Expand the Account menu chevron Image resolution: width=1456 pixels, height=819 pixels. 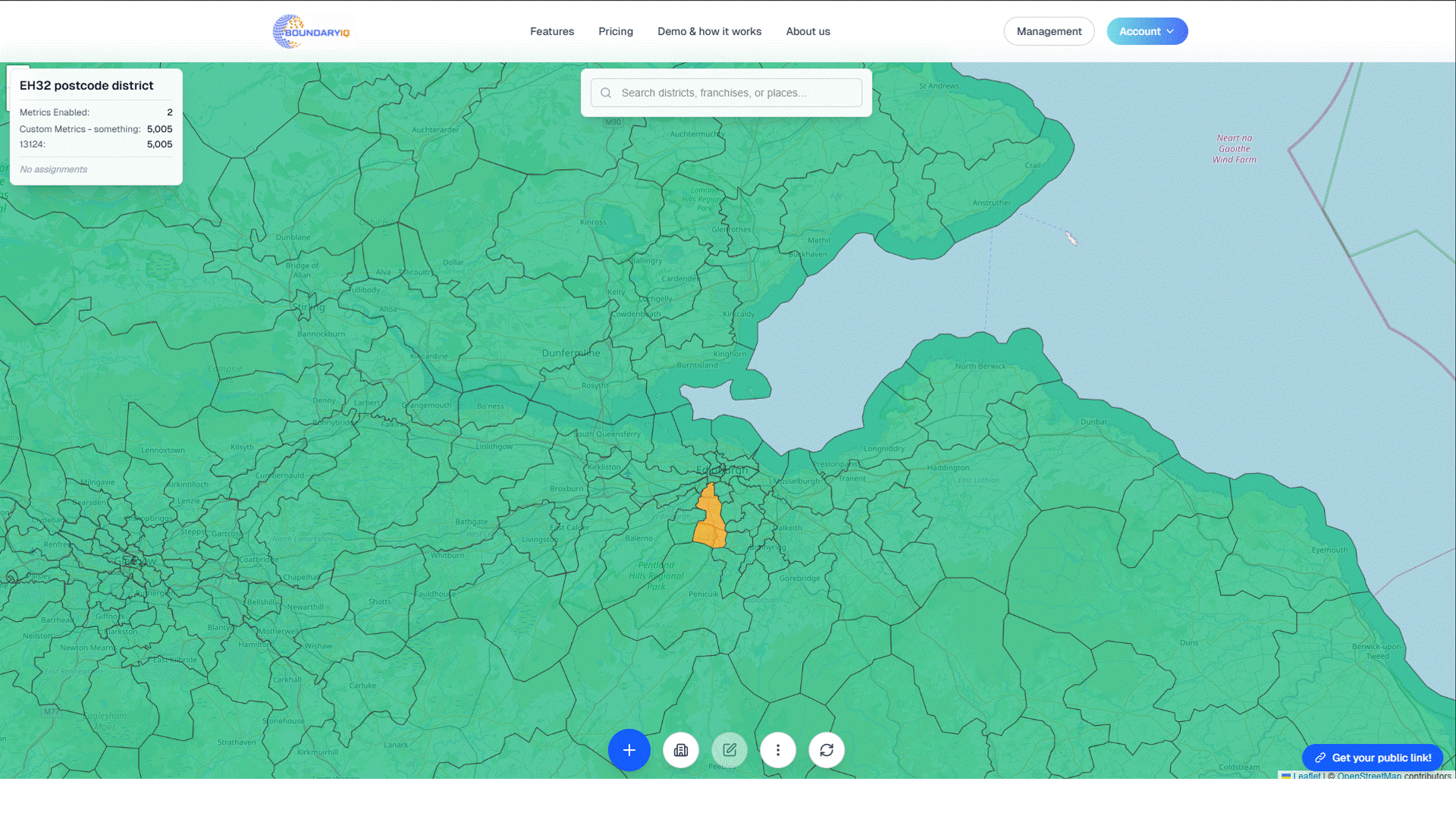pyautogui.click(x=1169, y=32)
